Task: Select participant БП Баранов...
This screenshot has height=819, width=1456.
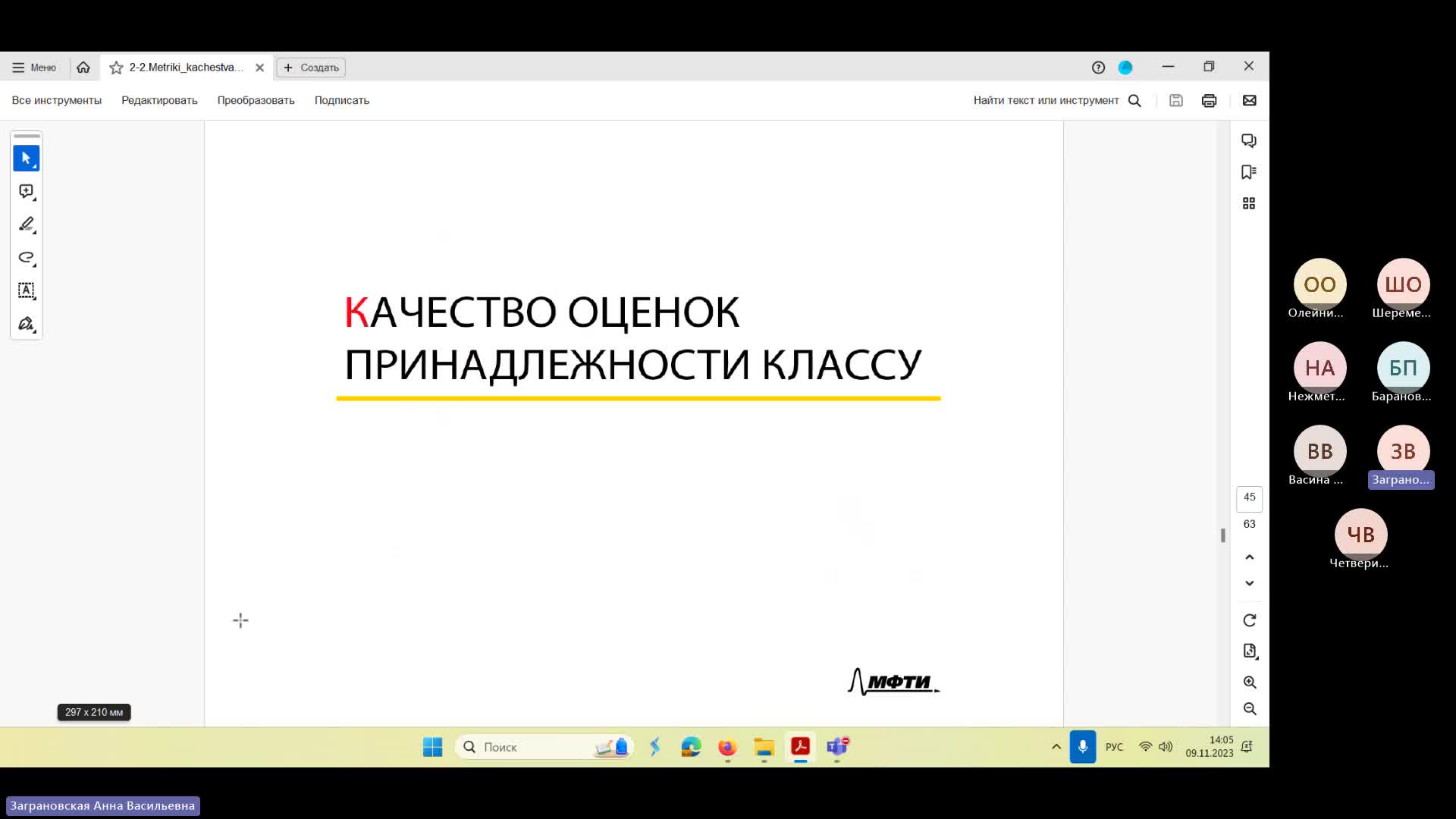Action: (1403, 373)
